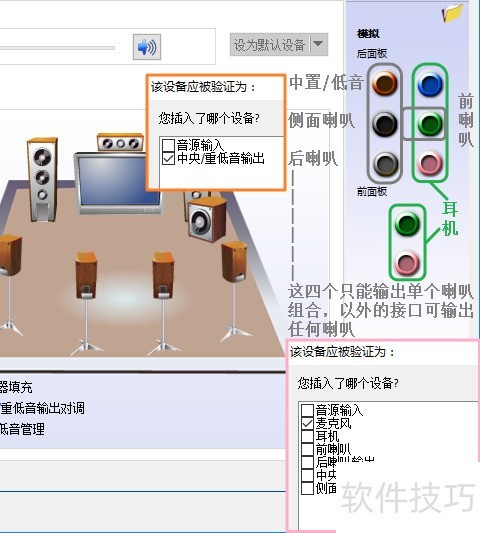Screen dimensions: 480x533
Task: Select the orange rear panel jack
Action: tap(384, 83)
